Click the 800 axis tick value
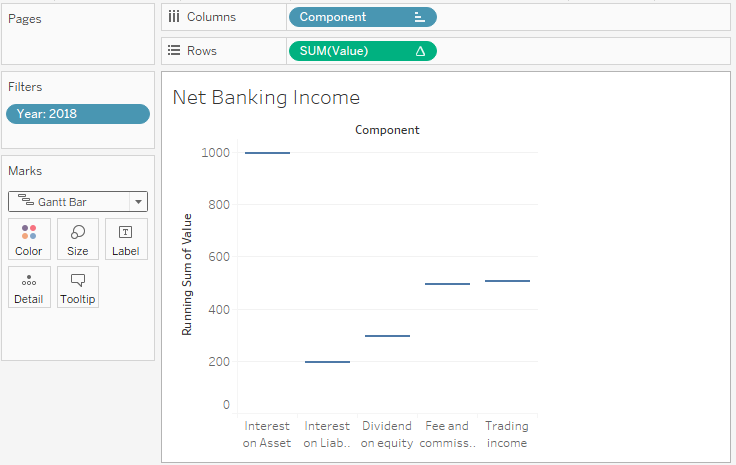Image resolution: width=736 pixels, height=465 pixels. pos(219,205)
